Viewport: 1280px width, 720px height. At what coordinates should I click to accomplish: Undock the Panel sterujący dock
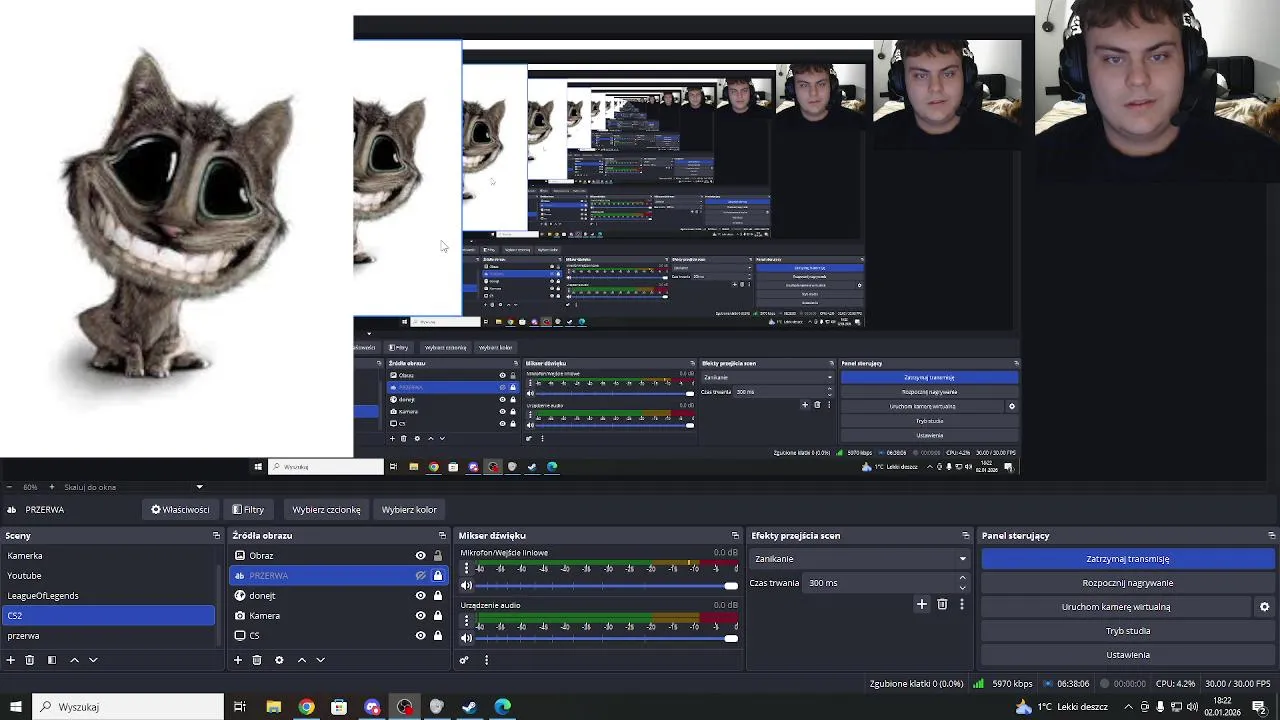tap(1271, 536)
